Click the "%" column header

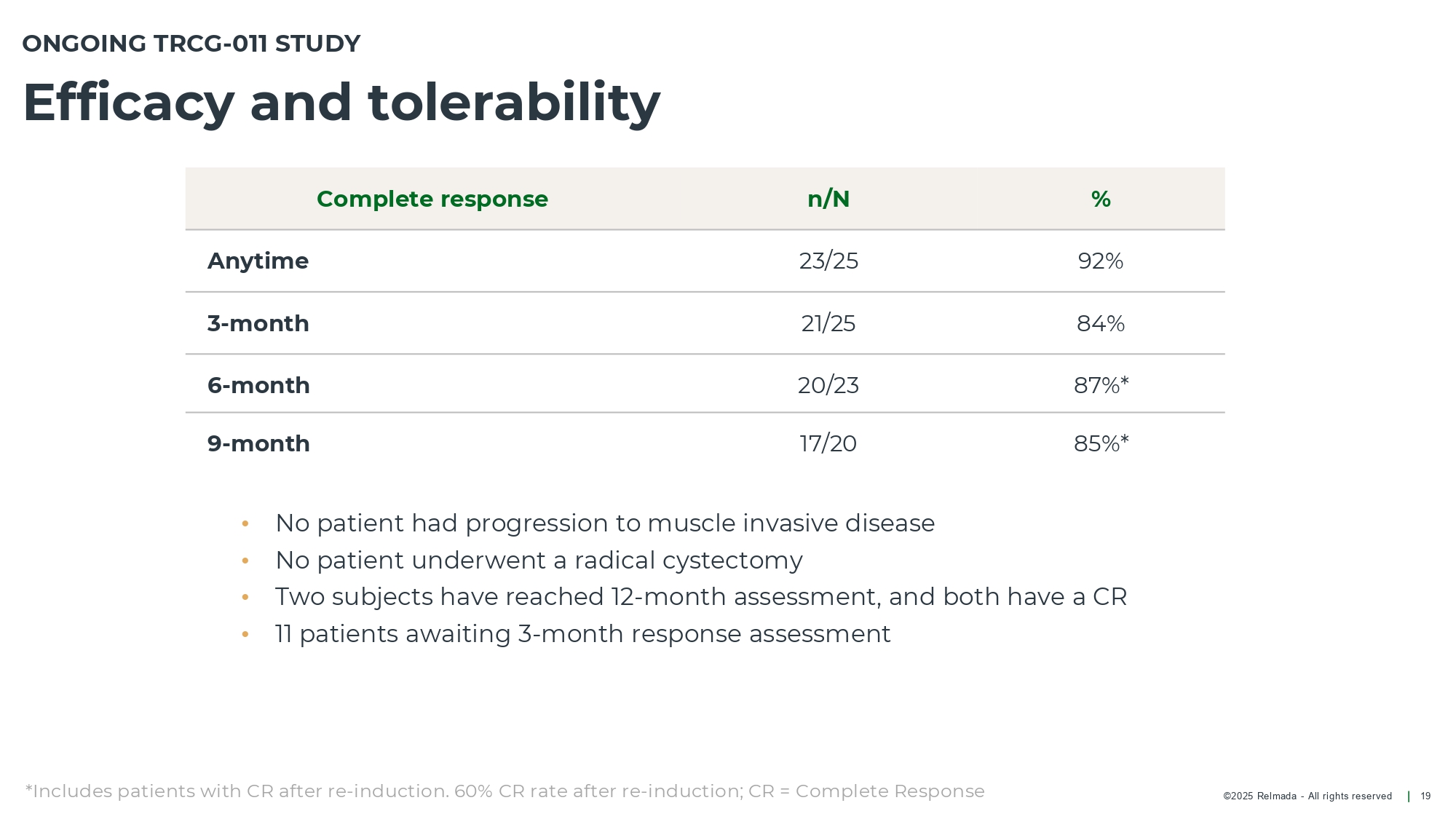pos(1101,199)
